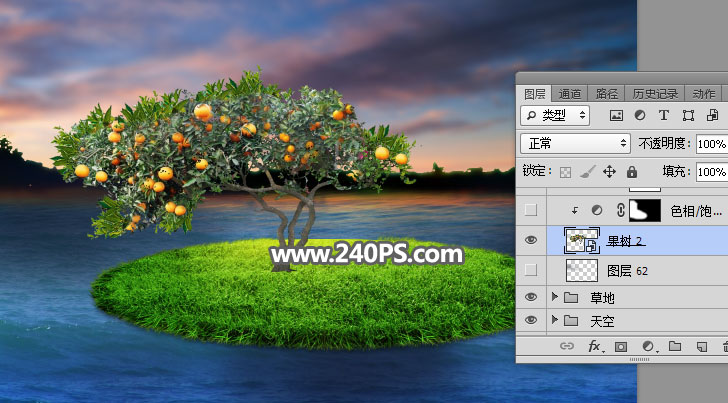Switch to the 历史记录 tab
The image size is (728, 403).
[x=655, y=93]
